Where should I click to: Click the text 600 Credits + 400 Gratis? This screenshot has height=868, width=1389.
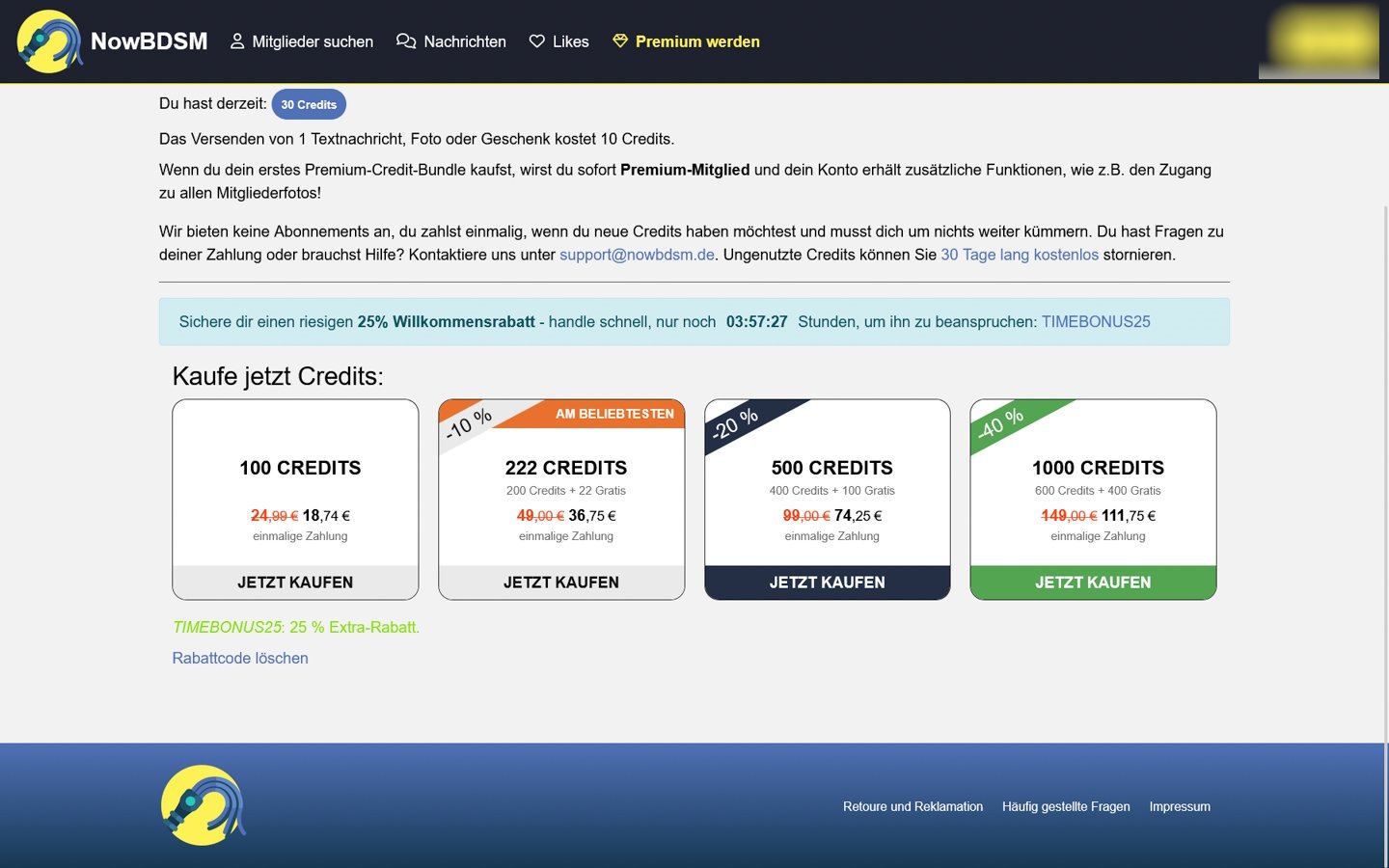[x=1098, y=491]
